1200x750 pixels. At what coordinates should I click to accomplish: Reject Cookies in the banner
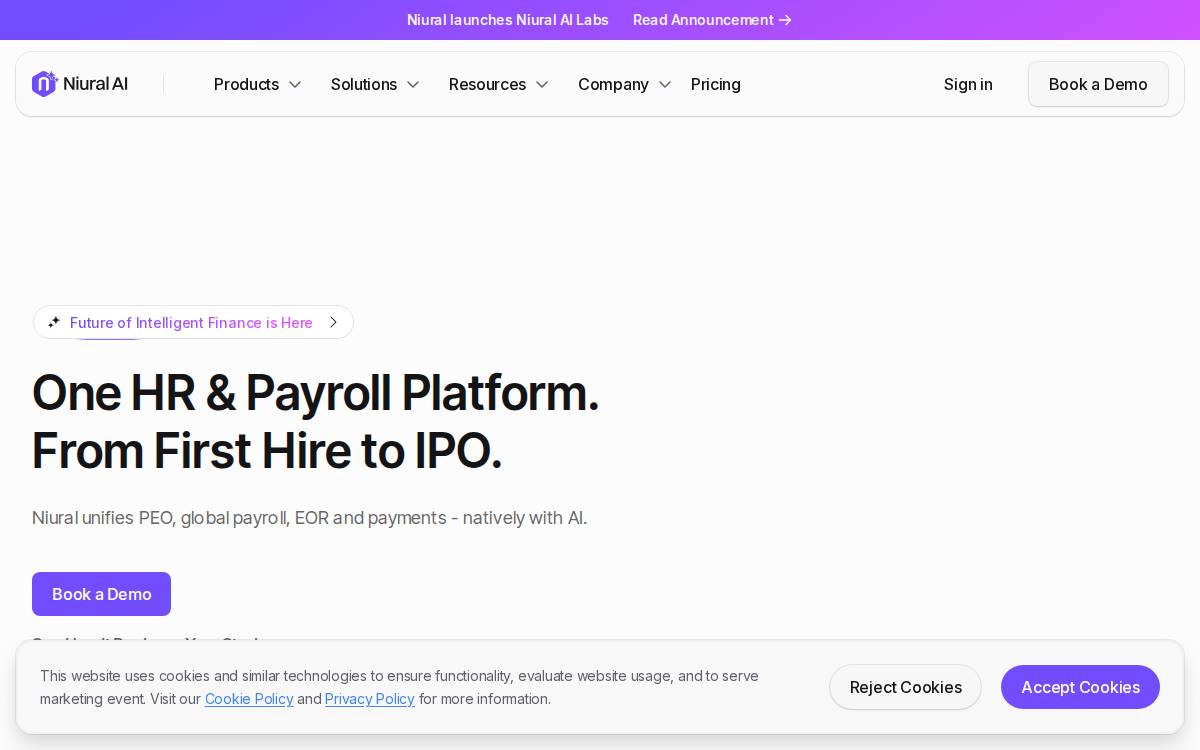pyautogui.click(x=905, y=687)
